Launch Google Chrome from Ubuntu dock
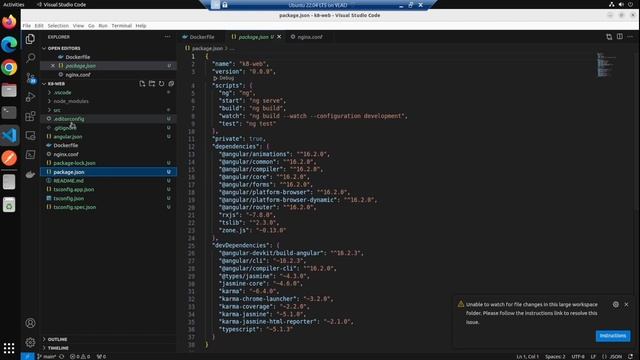This screenshot has height=360, width=640. pyautogui.click(x=9, y=67)
